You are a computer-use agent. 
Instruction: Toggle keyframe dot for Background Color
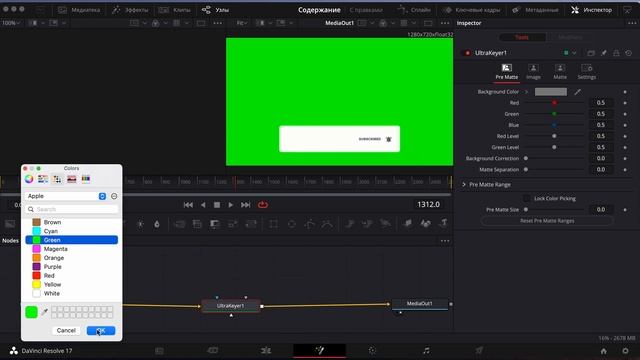625,92
